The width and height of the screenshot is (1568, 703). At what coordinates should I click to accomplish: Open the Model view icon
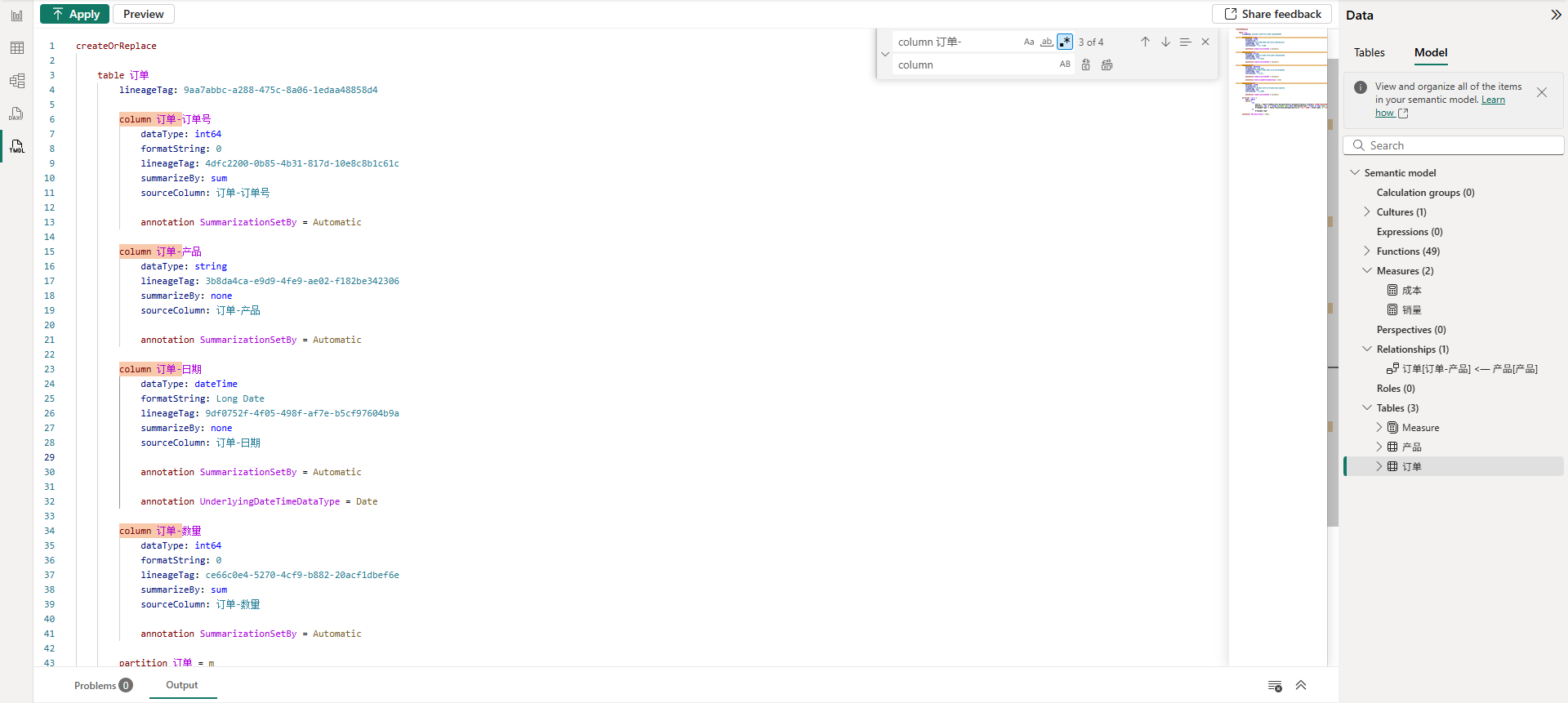click(16, 81)
